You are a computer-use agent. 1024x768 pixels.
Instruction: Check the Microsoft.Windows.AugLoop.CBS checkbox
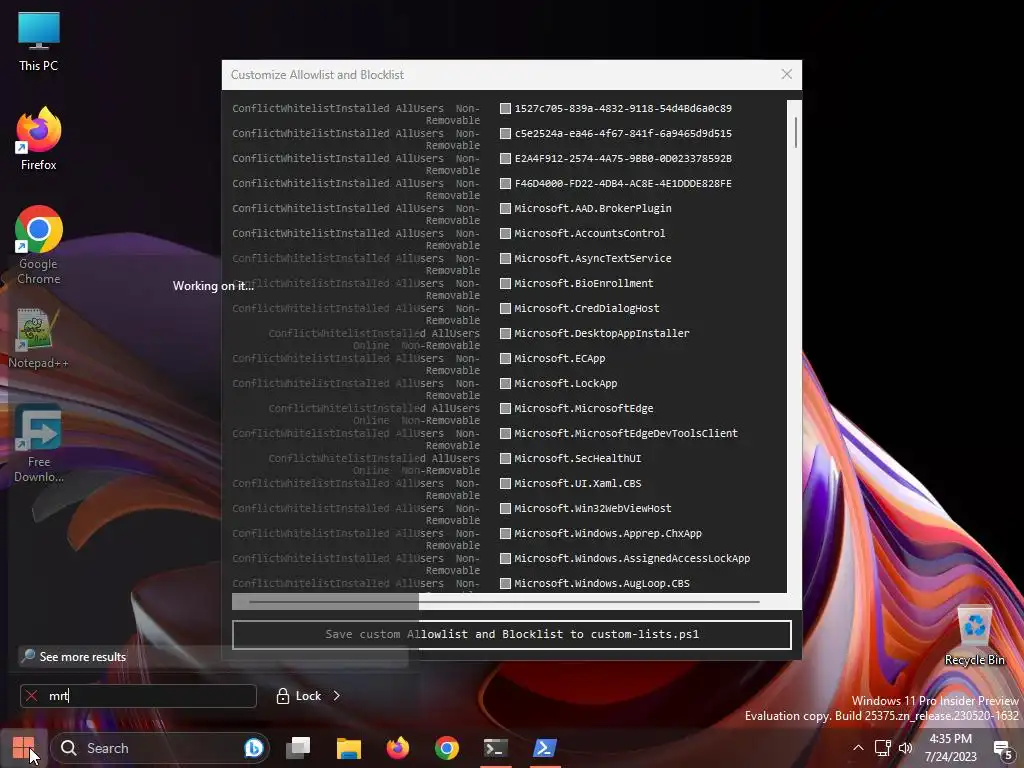click(505, 583)
